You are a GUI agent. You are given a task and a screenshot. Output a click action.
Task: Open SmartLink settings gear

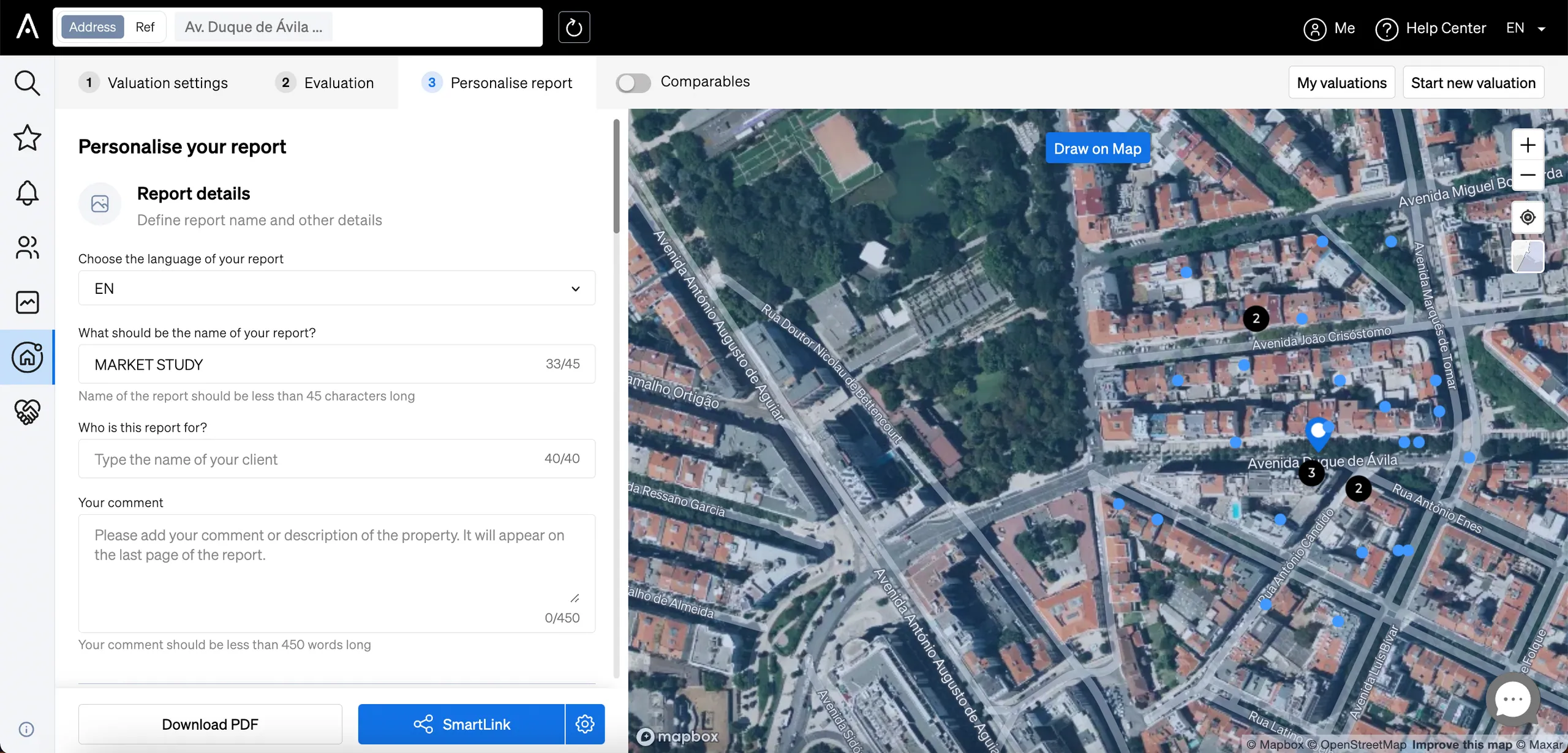tap(585, 724)
